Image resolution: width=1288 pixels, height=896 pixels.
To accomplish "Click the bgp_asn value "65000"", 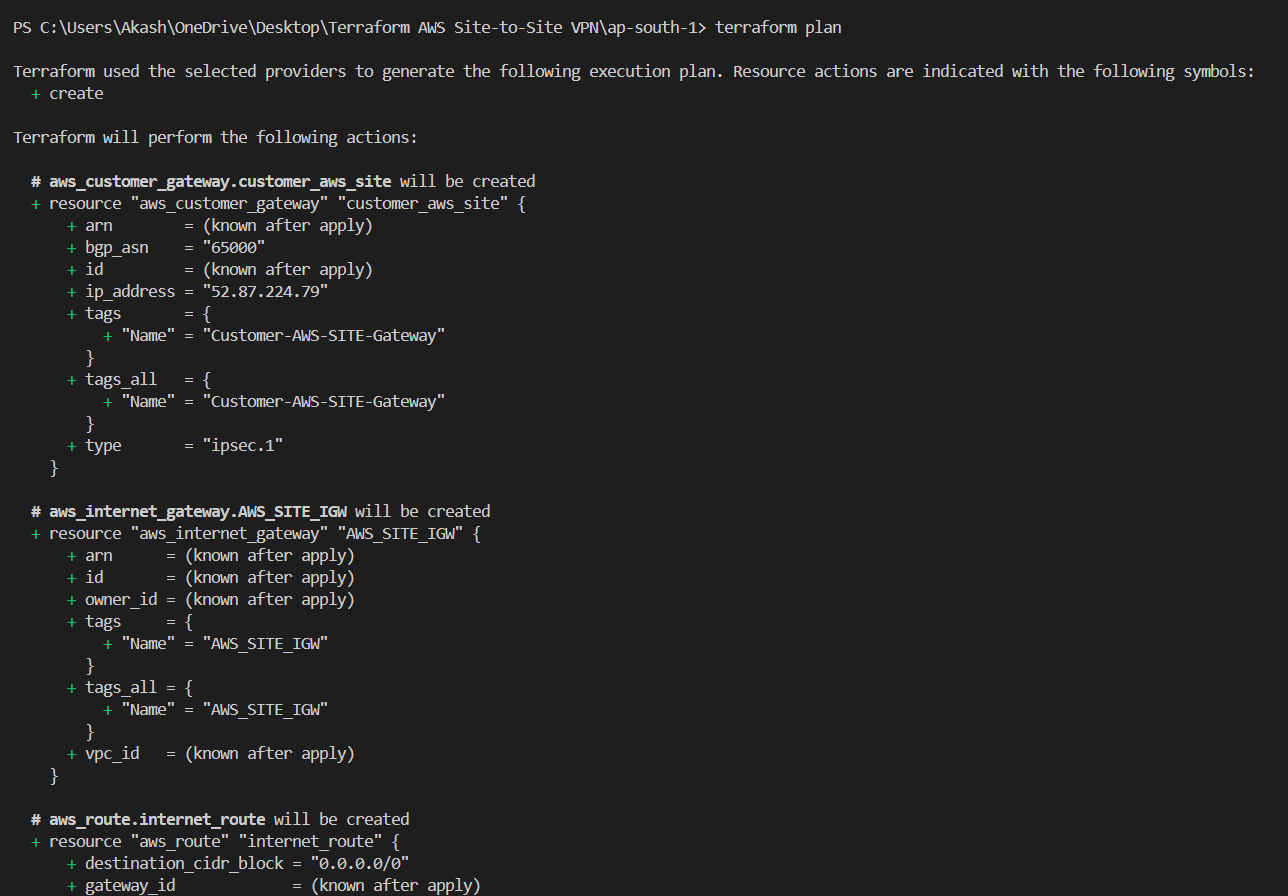I will tap(233, 247).
